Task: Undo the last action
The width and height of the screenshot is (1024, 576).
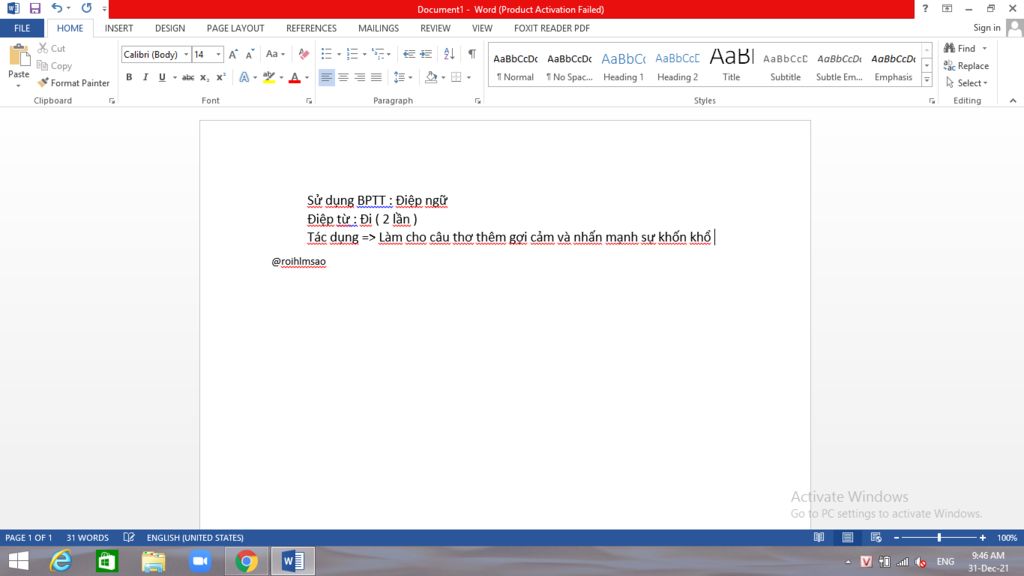Action: point(57,8)
